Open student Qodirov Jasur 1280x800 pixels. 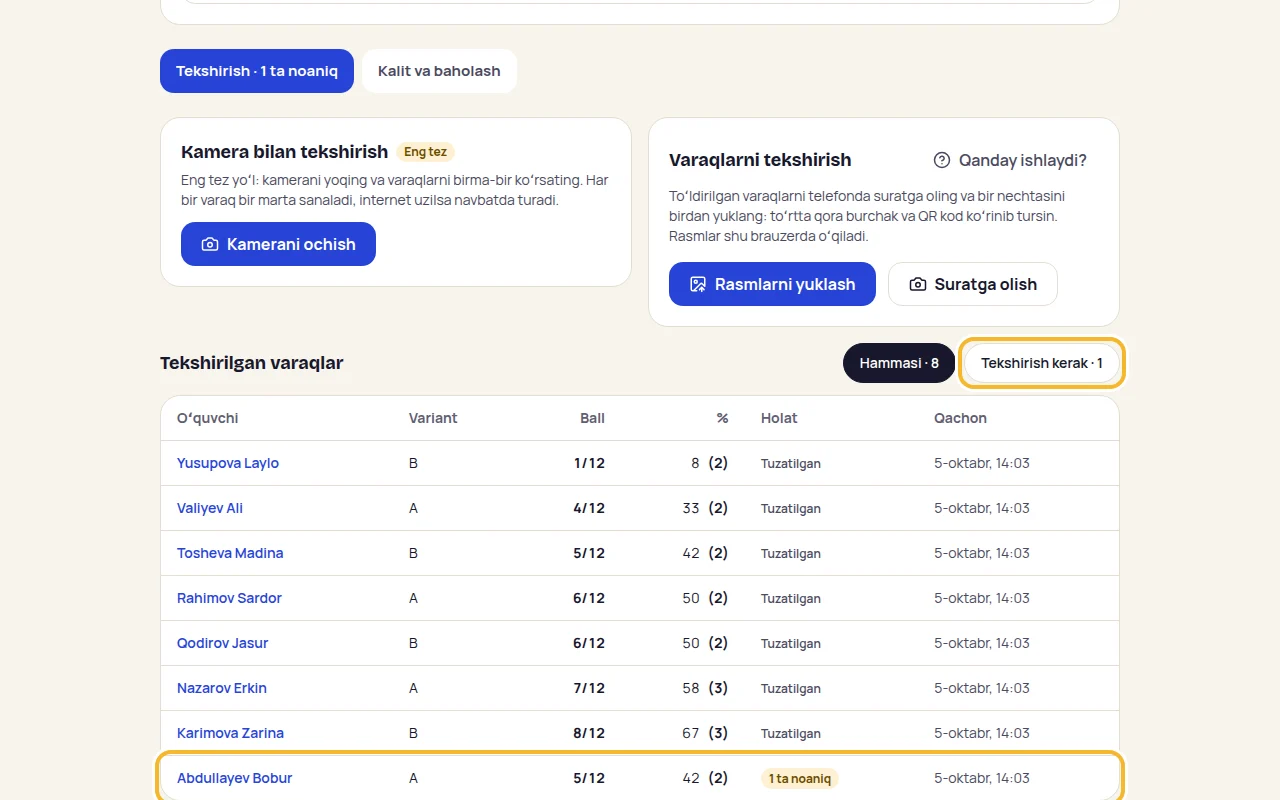pos(223,643)
